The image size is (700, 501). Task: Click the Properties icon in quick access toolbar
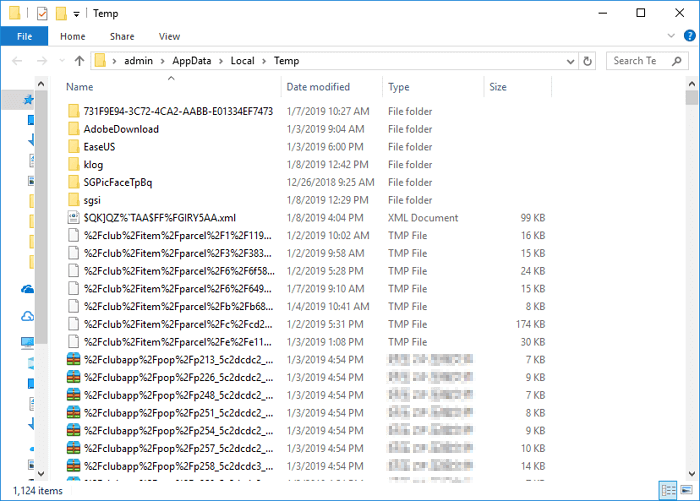[x=42, y=13]
